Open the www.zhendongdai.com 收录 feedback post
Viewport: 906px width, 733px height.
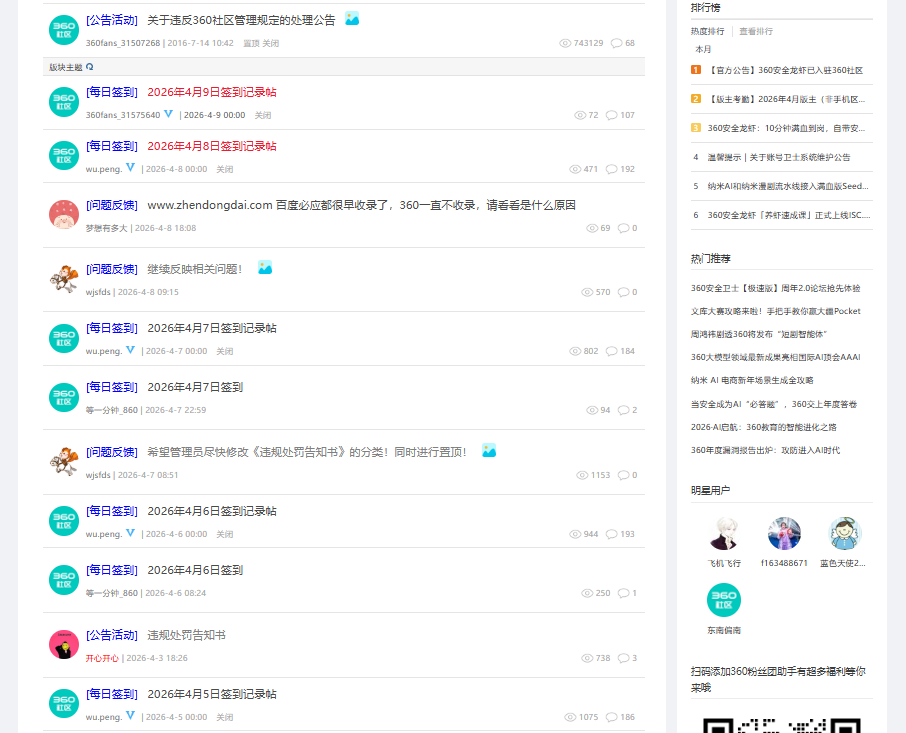[x=362, y=205]
